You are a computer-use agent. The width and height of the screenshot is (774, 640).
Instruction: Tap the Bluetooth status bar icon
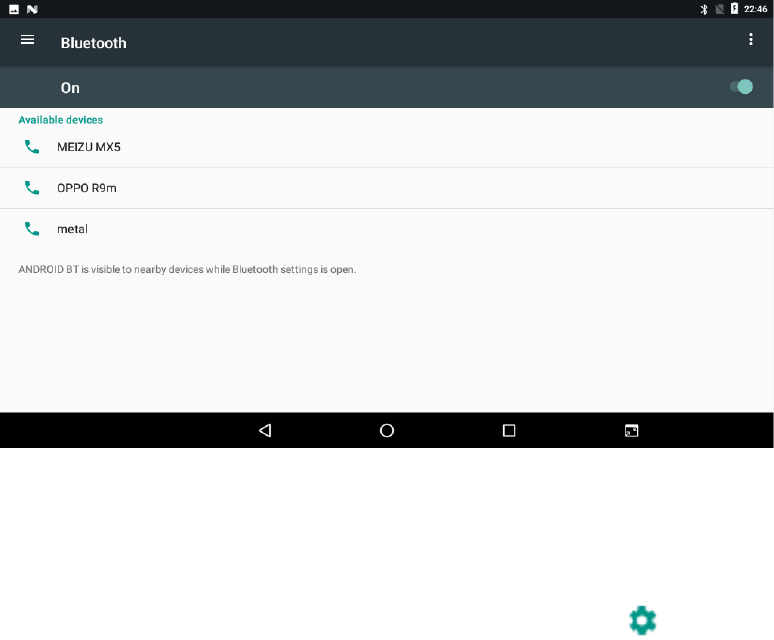(x=704, y=9)
